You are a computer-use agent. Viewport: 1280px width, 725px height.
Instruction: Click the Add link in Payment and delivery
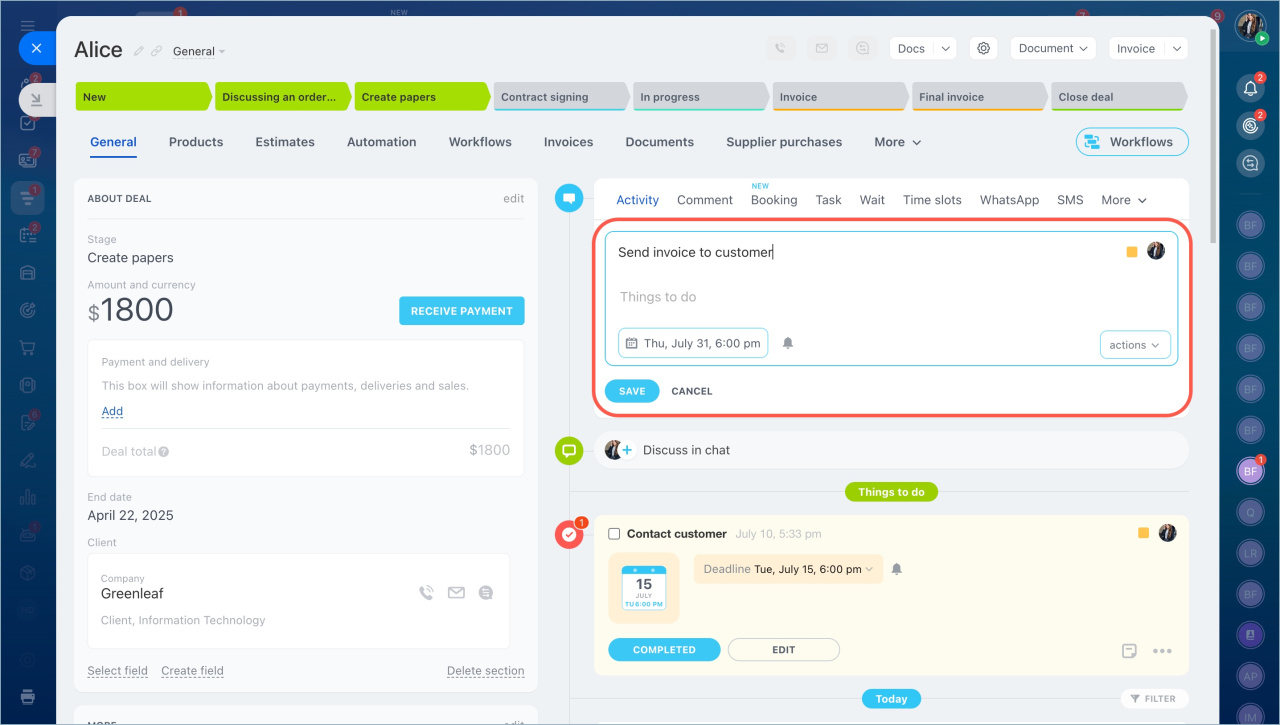(x=112, y=411)
